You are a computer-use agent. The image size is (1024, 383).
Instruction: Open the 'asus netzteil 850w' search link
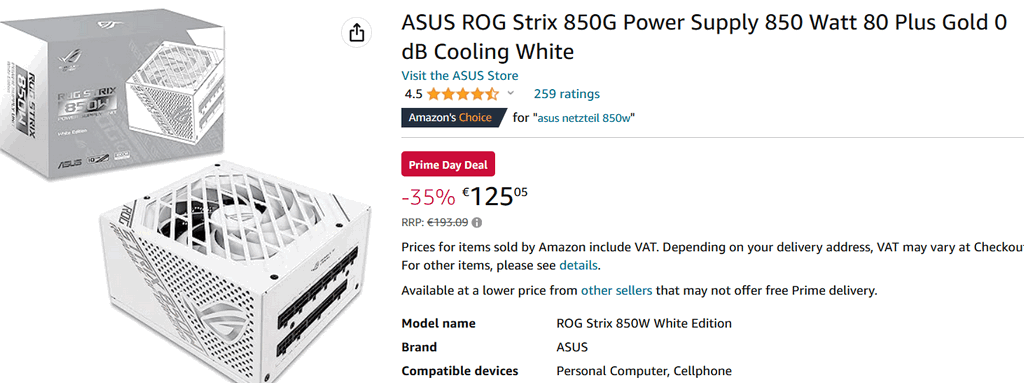click(x=584, y=118)
